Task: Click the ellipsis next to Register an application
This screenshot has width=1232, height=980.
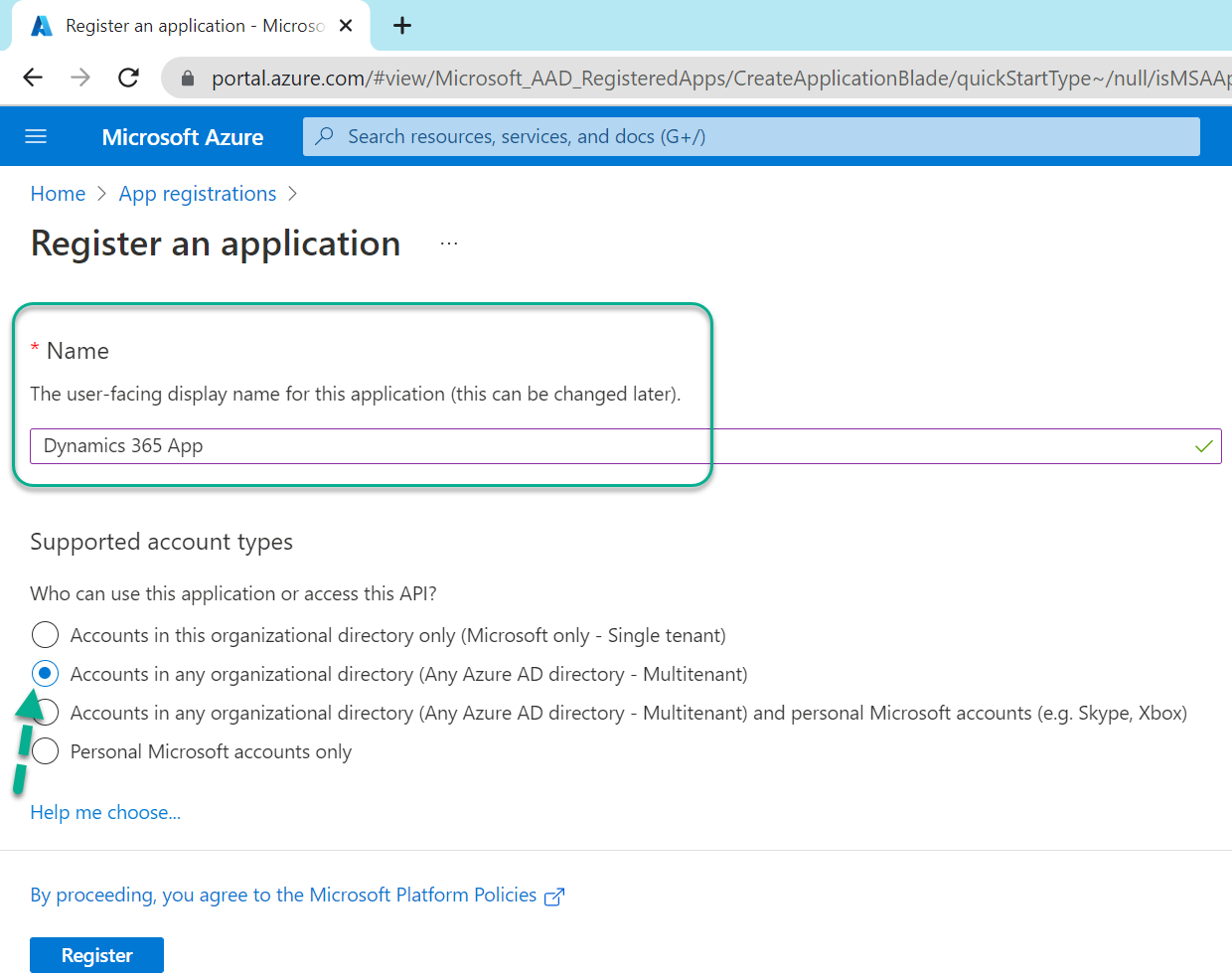Action: coord(448,242)
